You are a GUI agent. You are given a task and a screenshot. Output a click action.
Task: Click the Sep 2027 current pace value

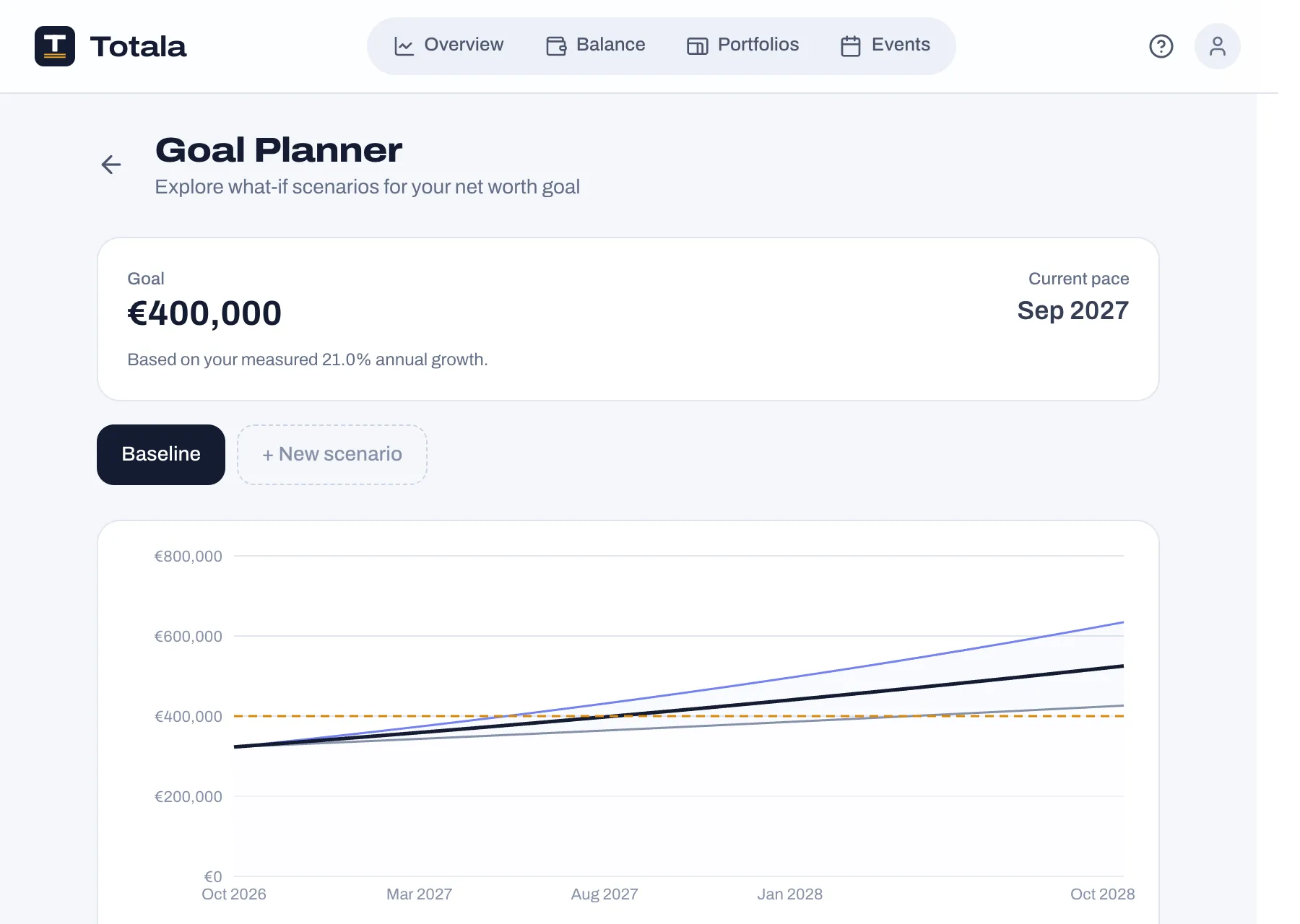coord(1072,310)
